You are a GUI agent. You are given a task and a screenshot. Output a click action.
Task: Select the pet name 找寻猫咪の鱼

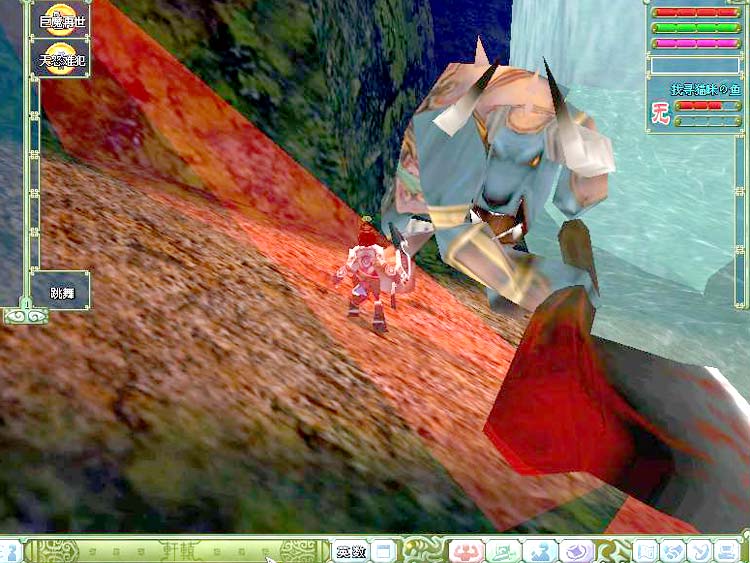(x=705, y=89)
